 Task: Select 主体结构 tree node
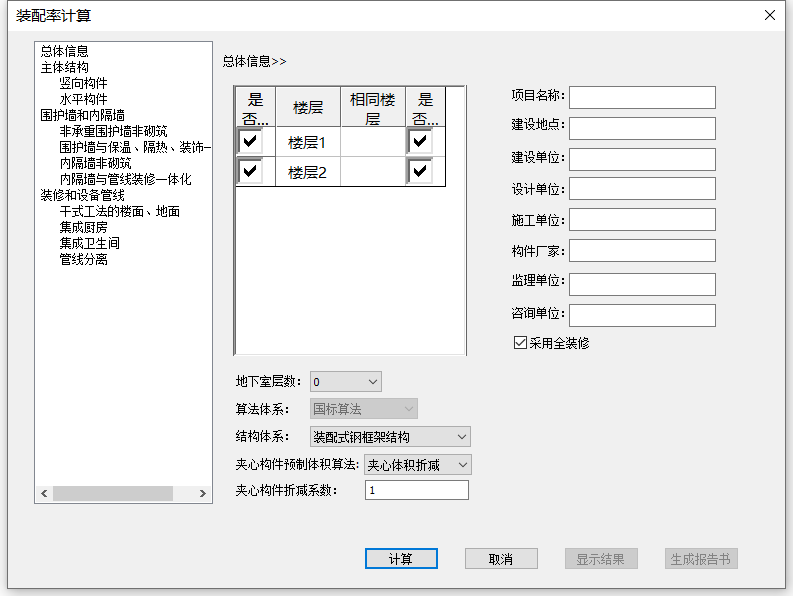(x=64, y=67)
